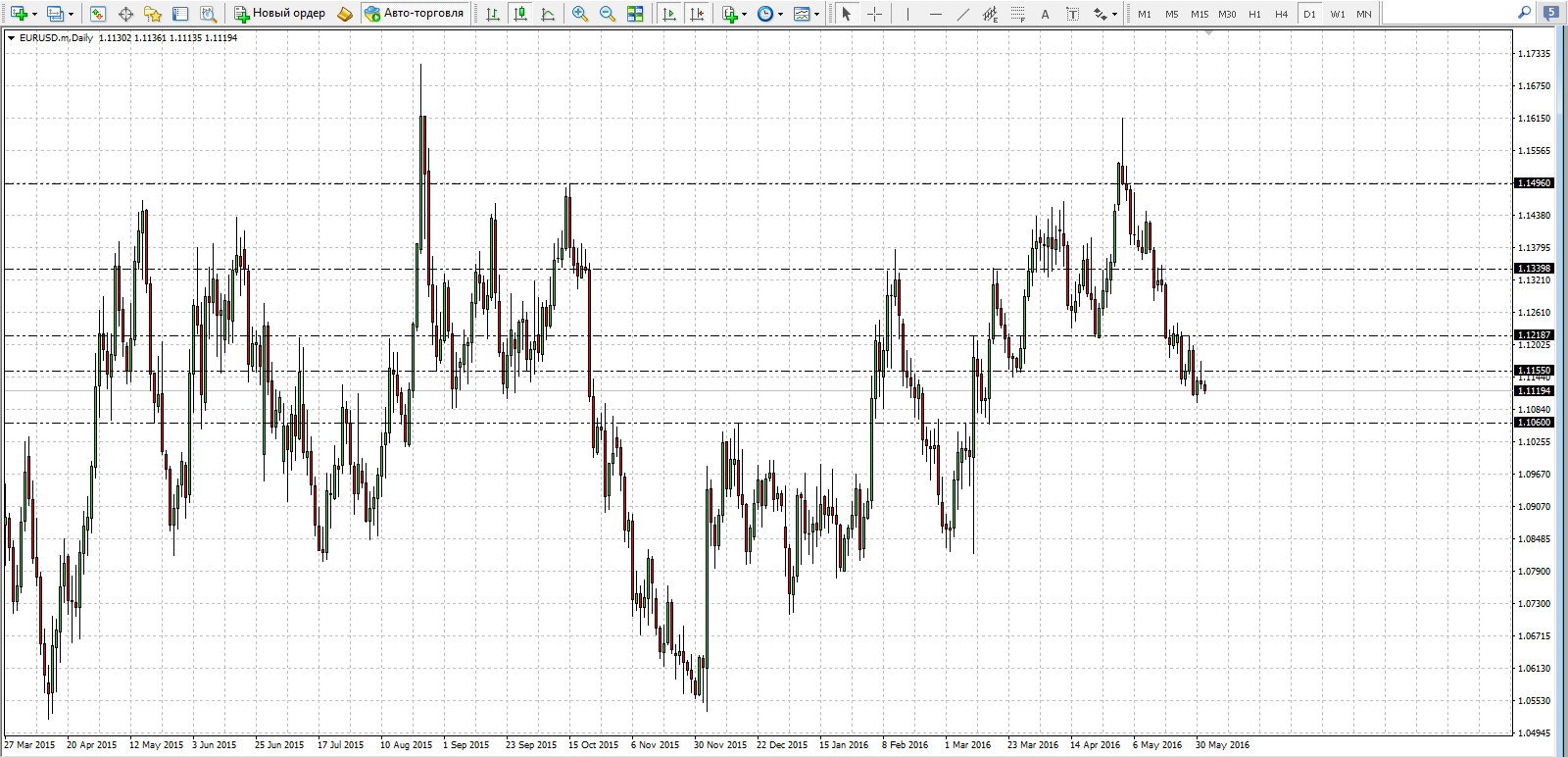Click the EURUSD.m,Daily chart title
1568x757 pixels.
(x=56, y=38)
